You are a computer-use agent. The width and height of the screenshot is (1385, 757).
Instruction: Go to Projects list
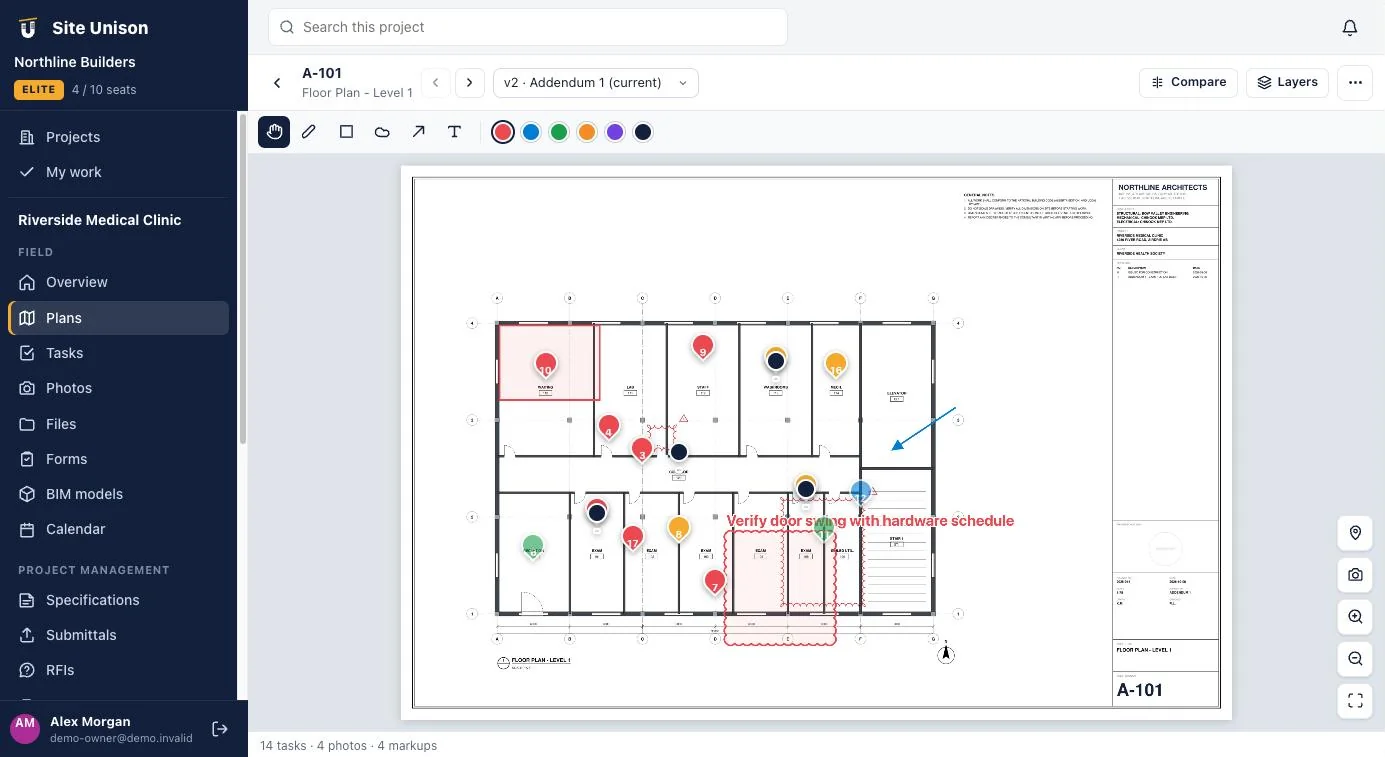[x=118, y=137]
